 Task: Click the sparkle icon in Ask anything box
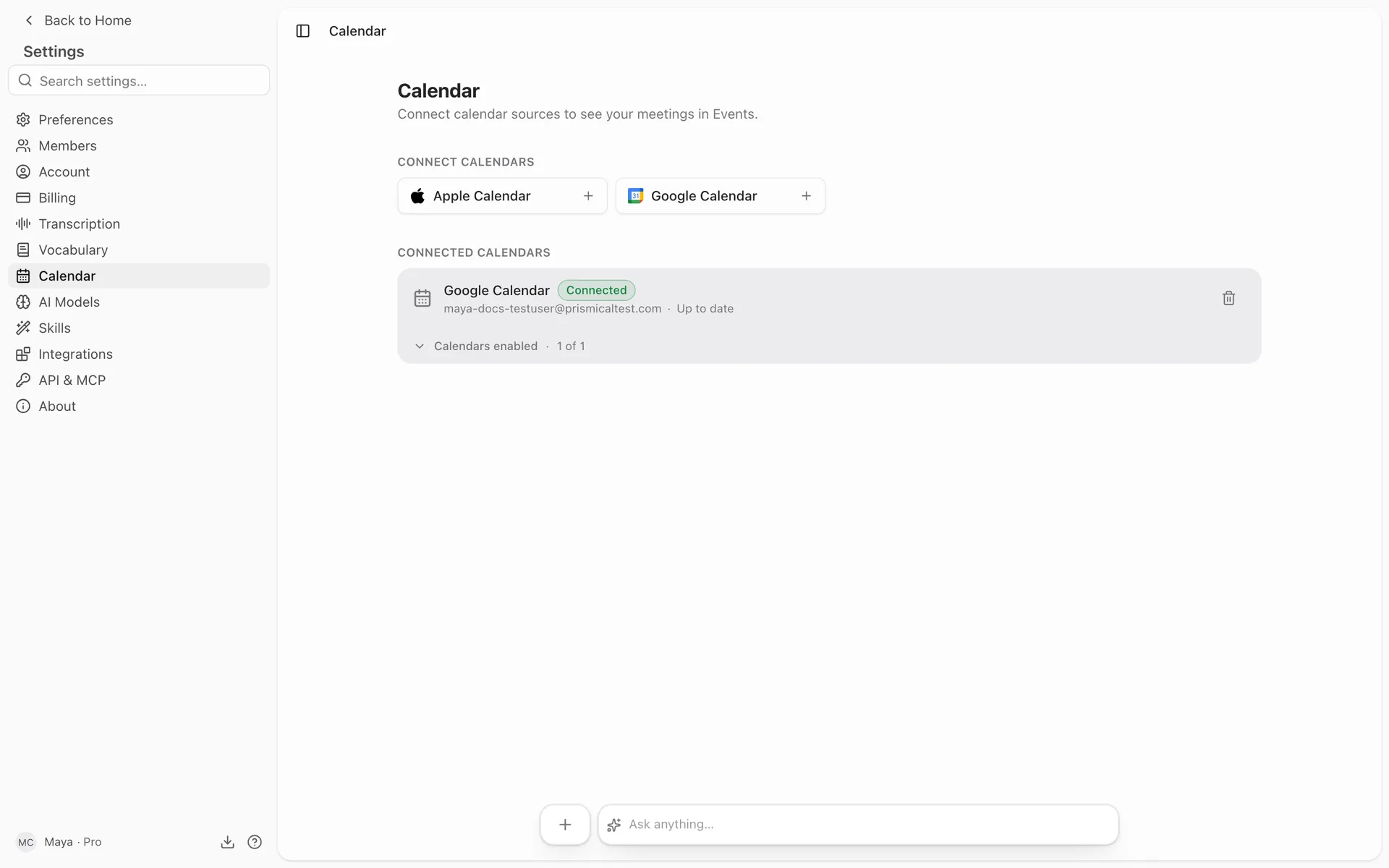[614, 825]
